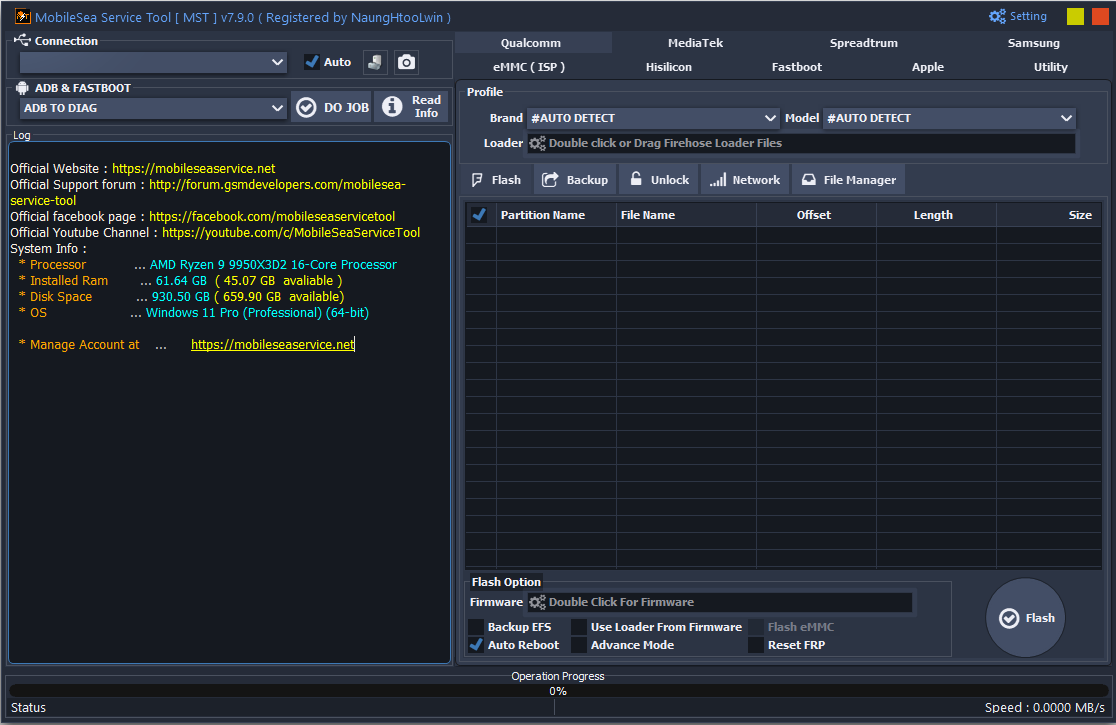This screenshot has height=725, width=1116.
Task: Click the Backup share icon
Action: point(550,180)
